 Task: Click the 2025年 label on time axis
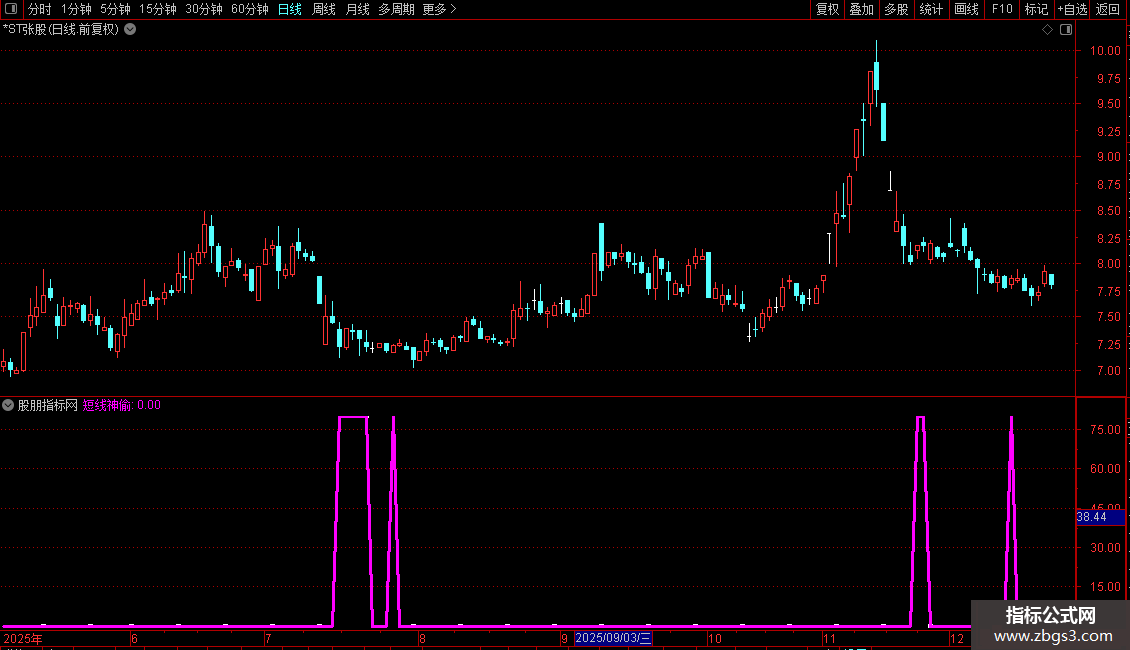point(22,639)
